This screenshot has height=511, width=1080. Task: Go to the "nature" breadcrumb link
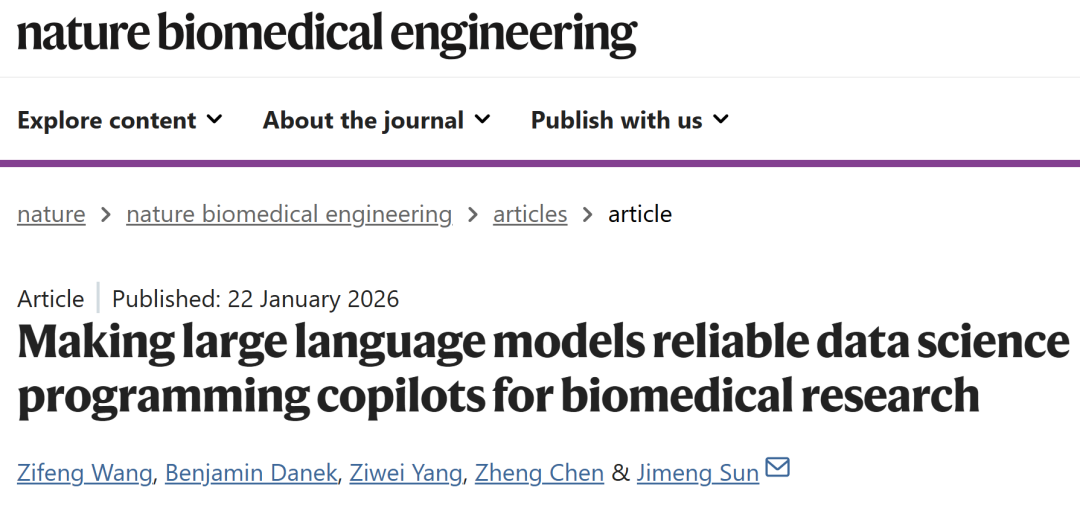pyautogui.click(x=51, y=214)
